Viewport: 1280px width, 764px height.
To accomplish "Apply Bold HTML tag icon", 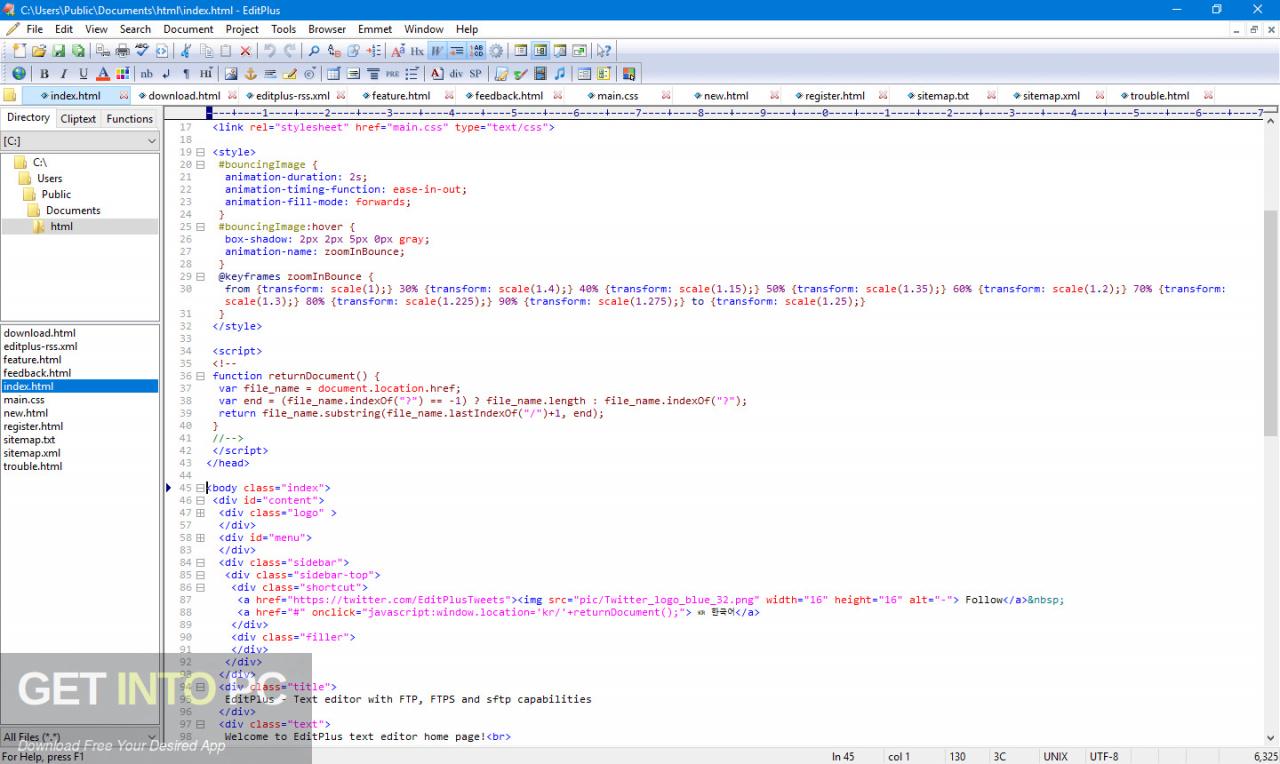I will click(x=44, y=73).
